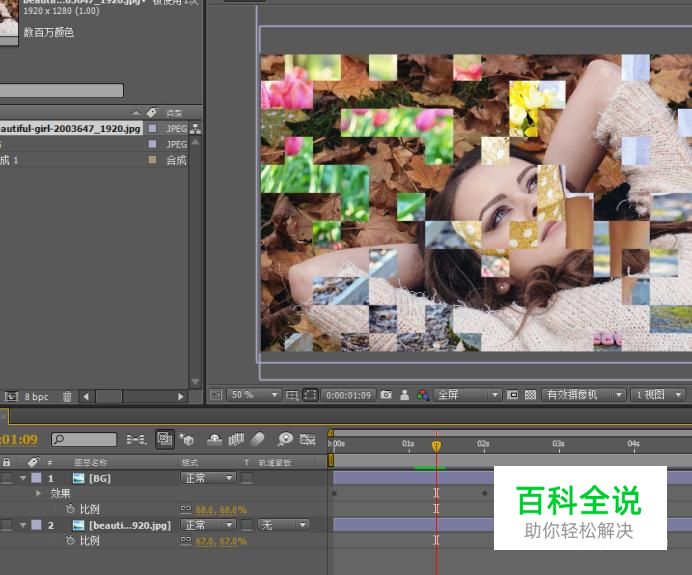
Task: Click the timeline layer search field
Action: [x=84, y=439]
